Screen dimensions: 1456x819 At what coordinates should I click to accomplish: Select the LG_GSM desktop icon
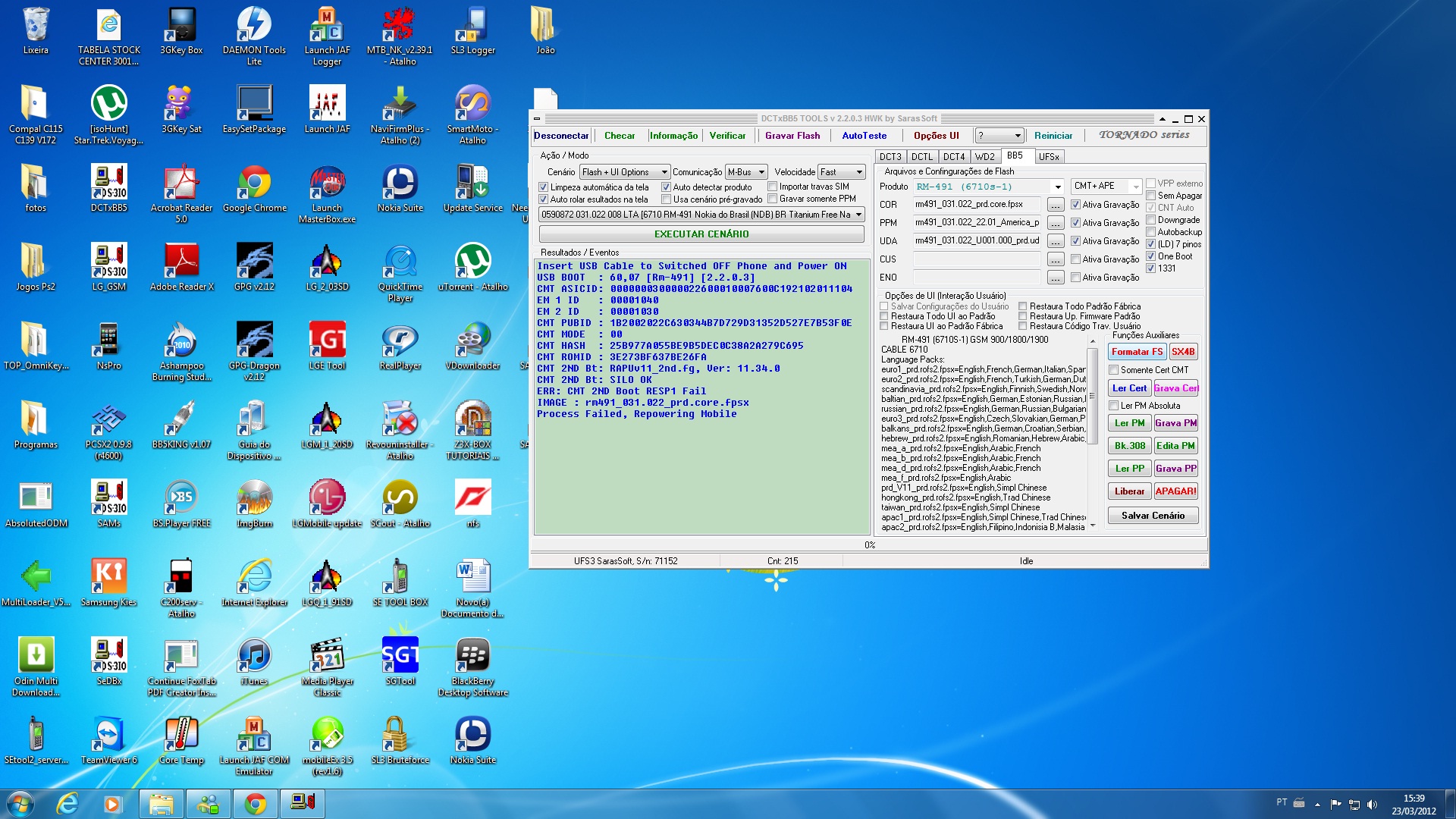[108, 268]
